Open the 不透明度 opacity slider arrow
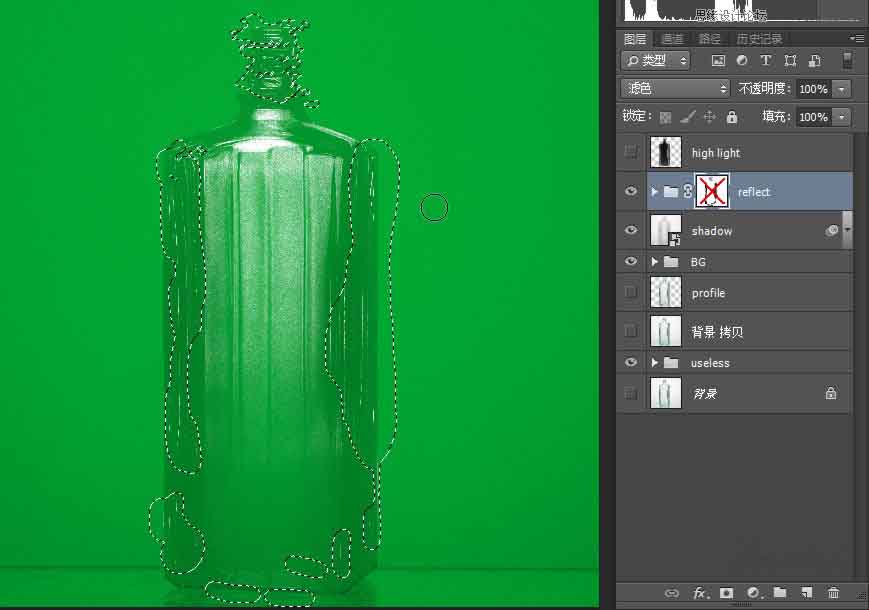The image size is (869, 610). (842, 89)
